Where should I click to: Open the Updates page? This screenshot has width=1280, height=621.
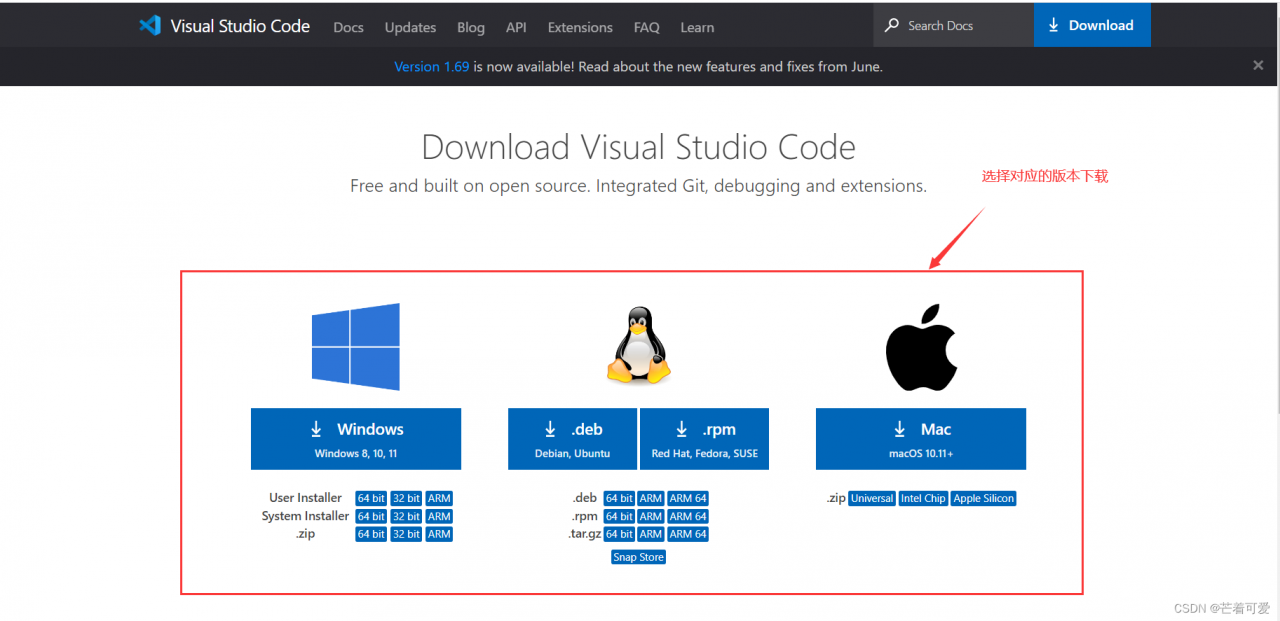(410, 27)
